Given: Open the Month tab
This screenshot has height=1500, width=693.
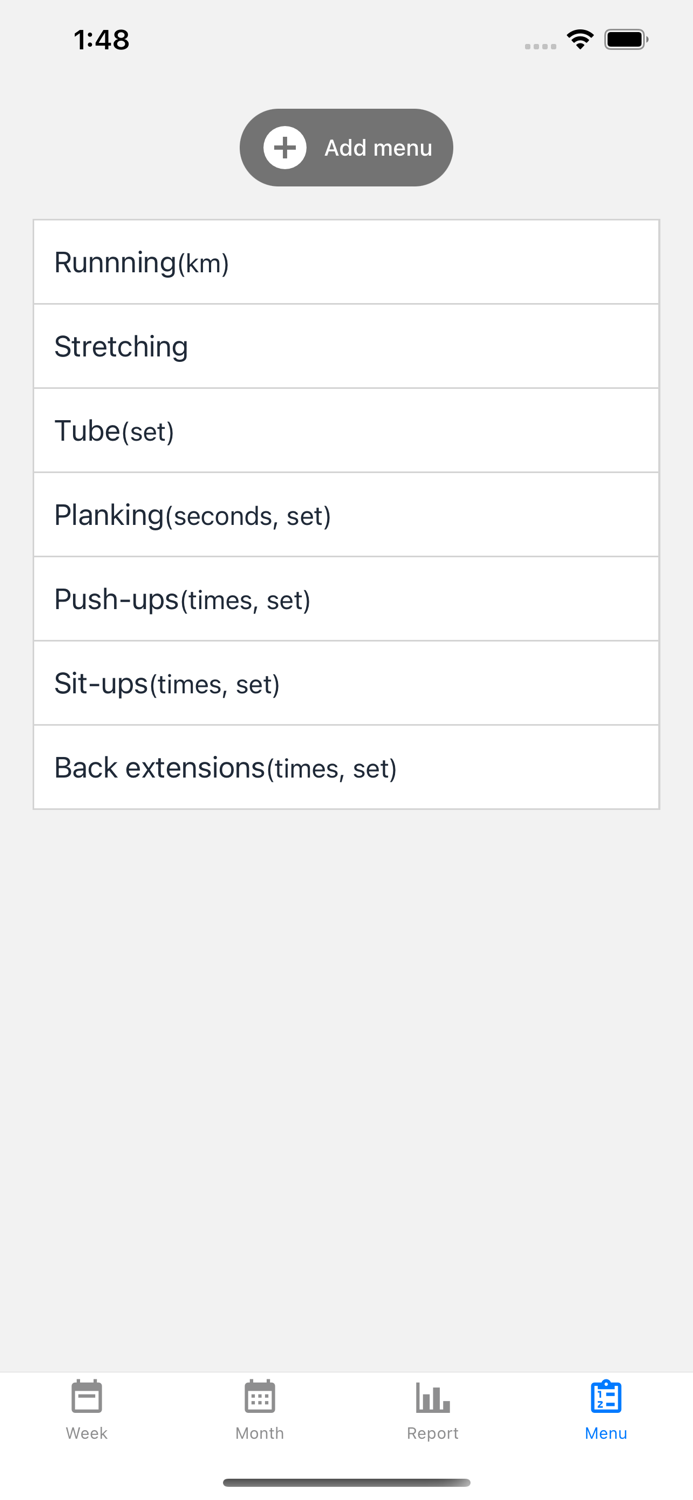Looking at the screenshot, I should pos(260,1410).
